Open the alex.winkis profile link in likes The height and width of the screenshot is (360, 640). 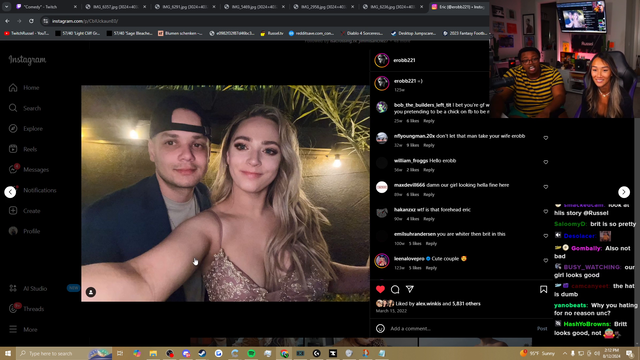pos(428,304)
